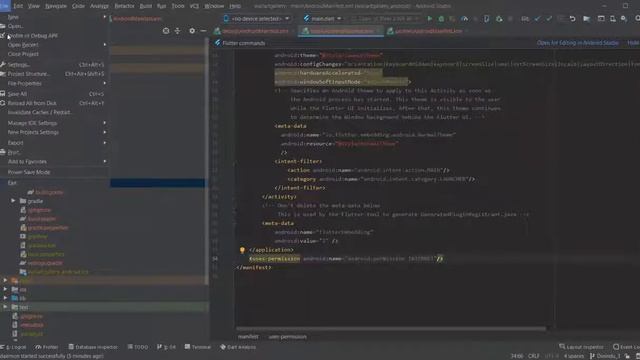Click the gear settings icon in Project panel
This screenshot has height=360, width=640.
coord(192,31)
